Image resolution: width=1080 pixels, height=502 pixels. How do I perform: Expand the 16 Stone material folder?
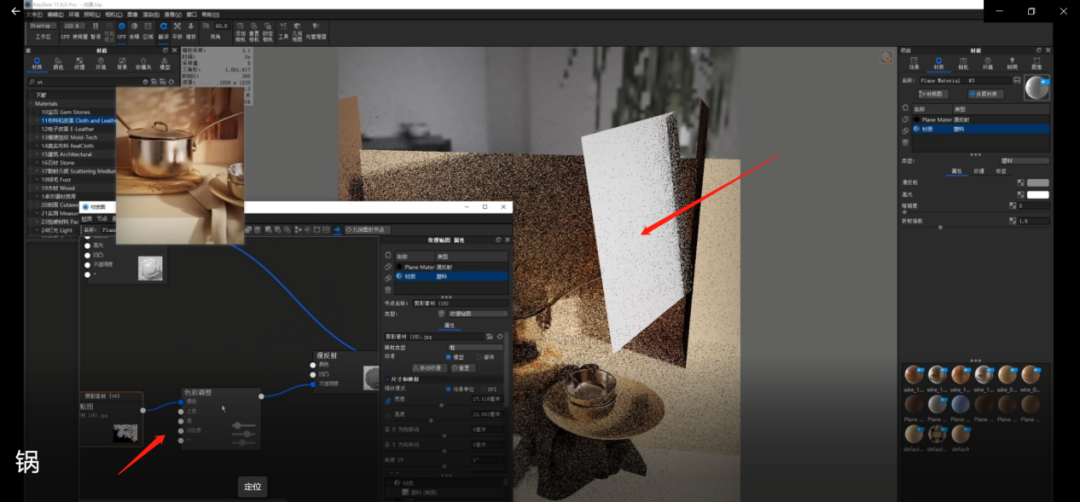(x=38, y=162)
